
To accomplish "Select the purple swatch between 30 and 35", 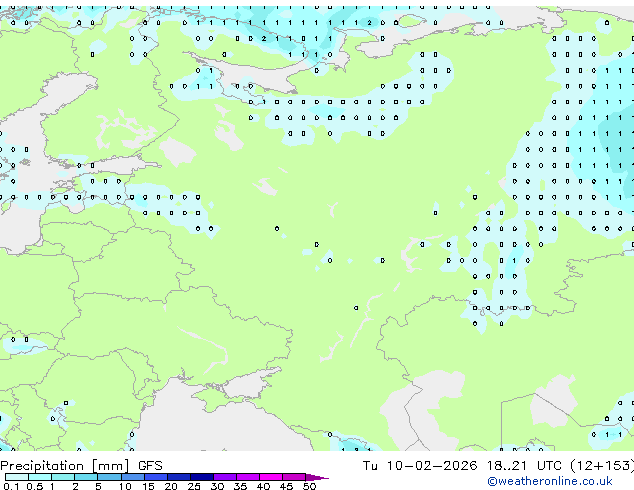I will pyautogui.click(x=225, y=477).
